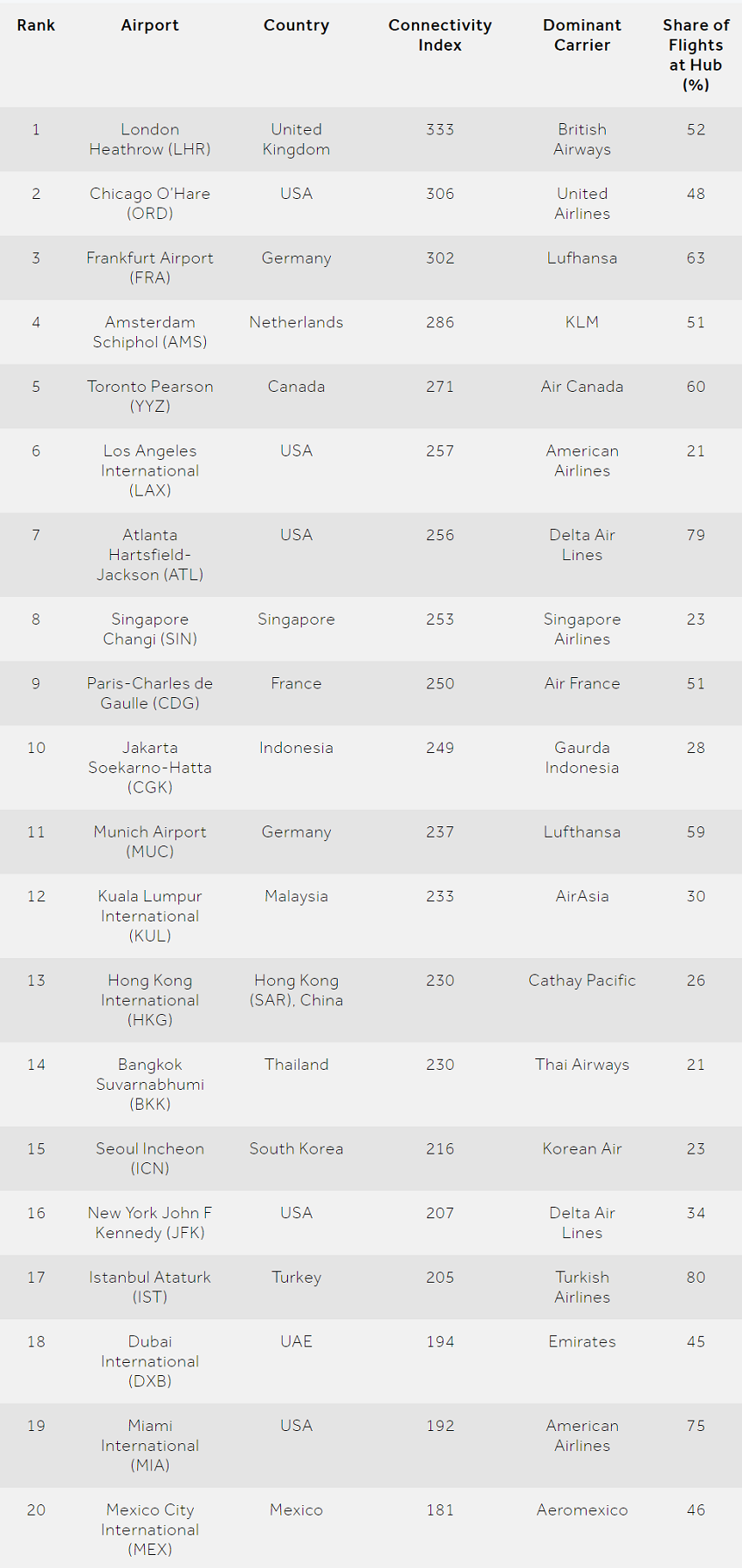Select the Chicago O'Hare (ORD) cell
This screenshot has width=742, height=1568.
pos(150,203)
